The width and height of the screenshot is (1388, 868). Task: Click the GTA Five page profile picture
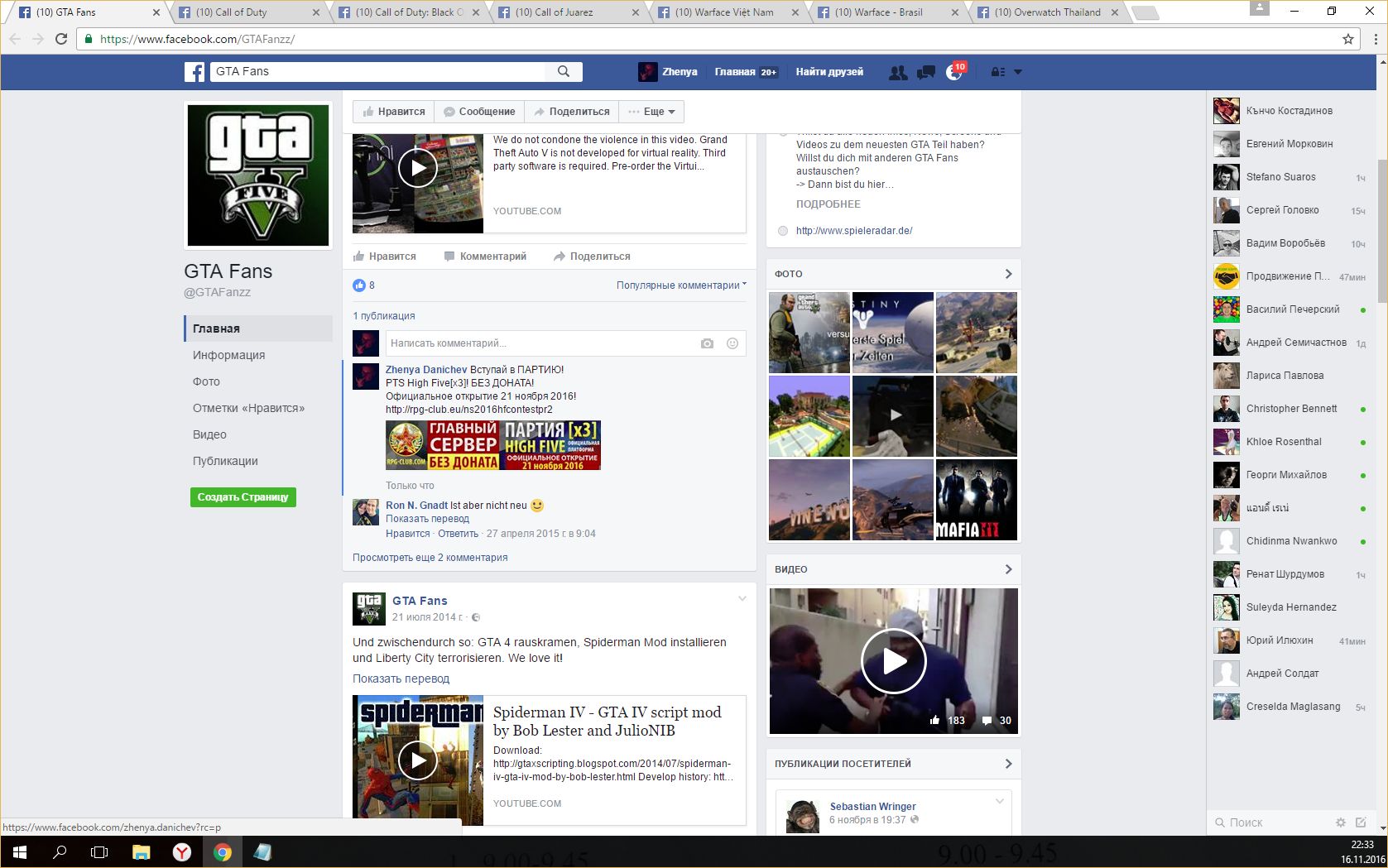point(258,175)
